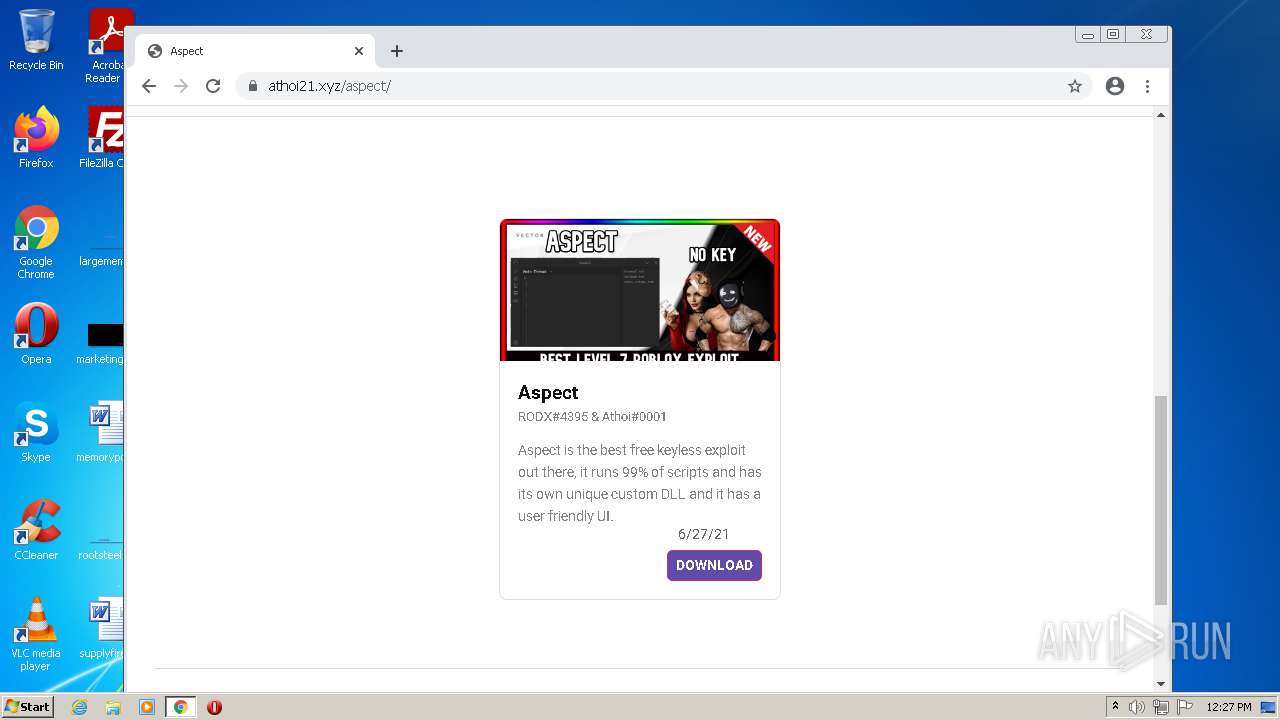Open a new tab with plus button
The height and width of the screenshot is (720, 1280).
(397, 51)
